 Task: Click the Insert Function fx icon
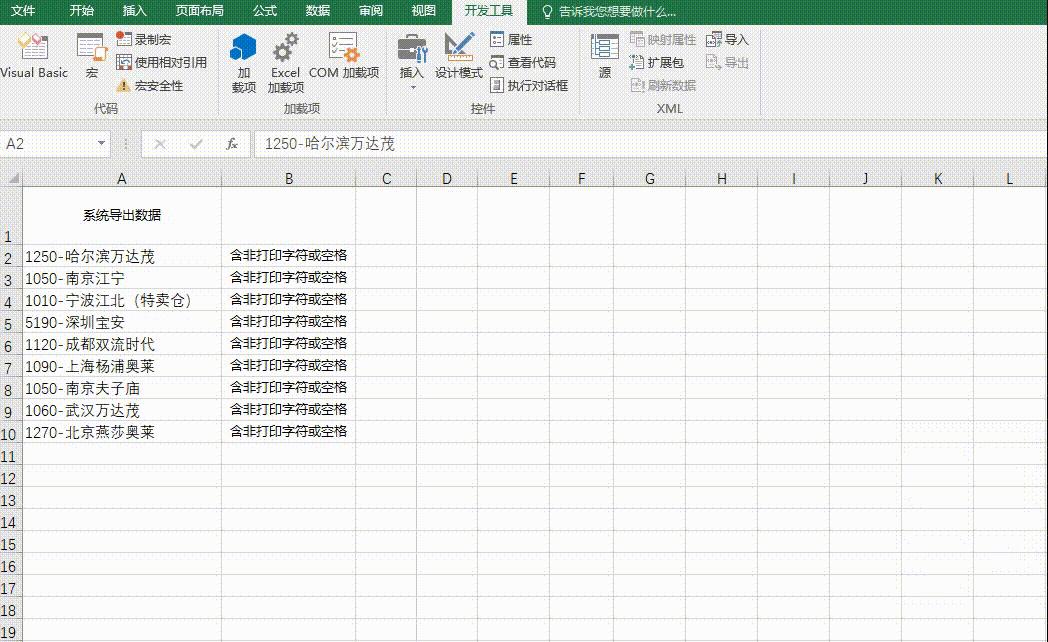pos(231,143)
